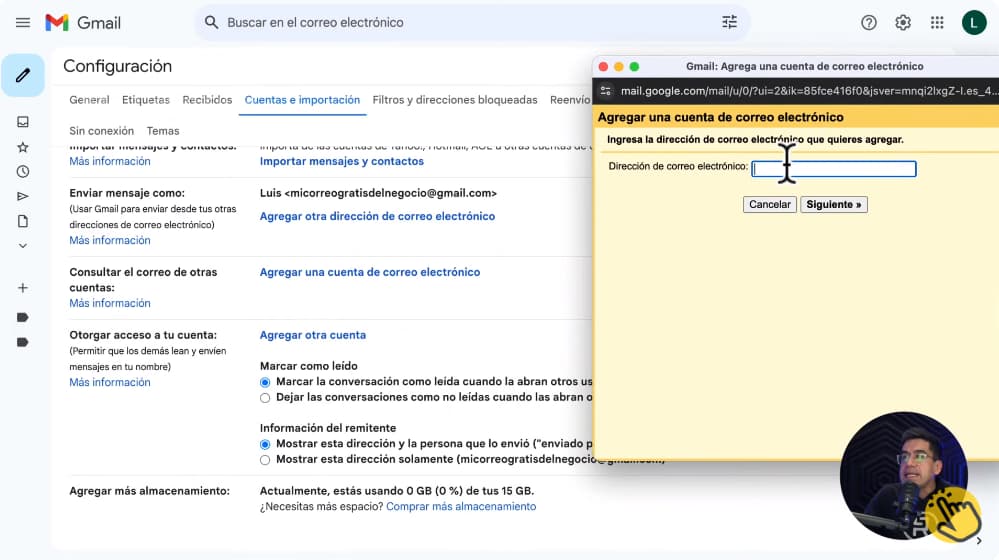This screenshot has height=560, width=999.
Task: Create new label plus icon
Action: pos(23,288)
